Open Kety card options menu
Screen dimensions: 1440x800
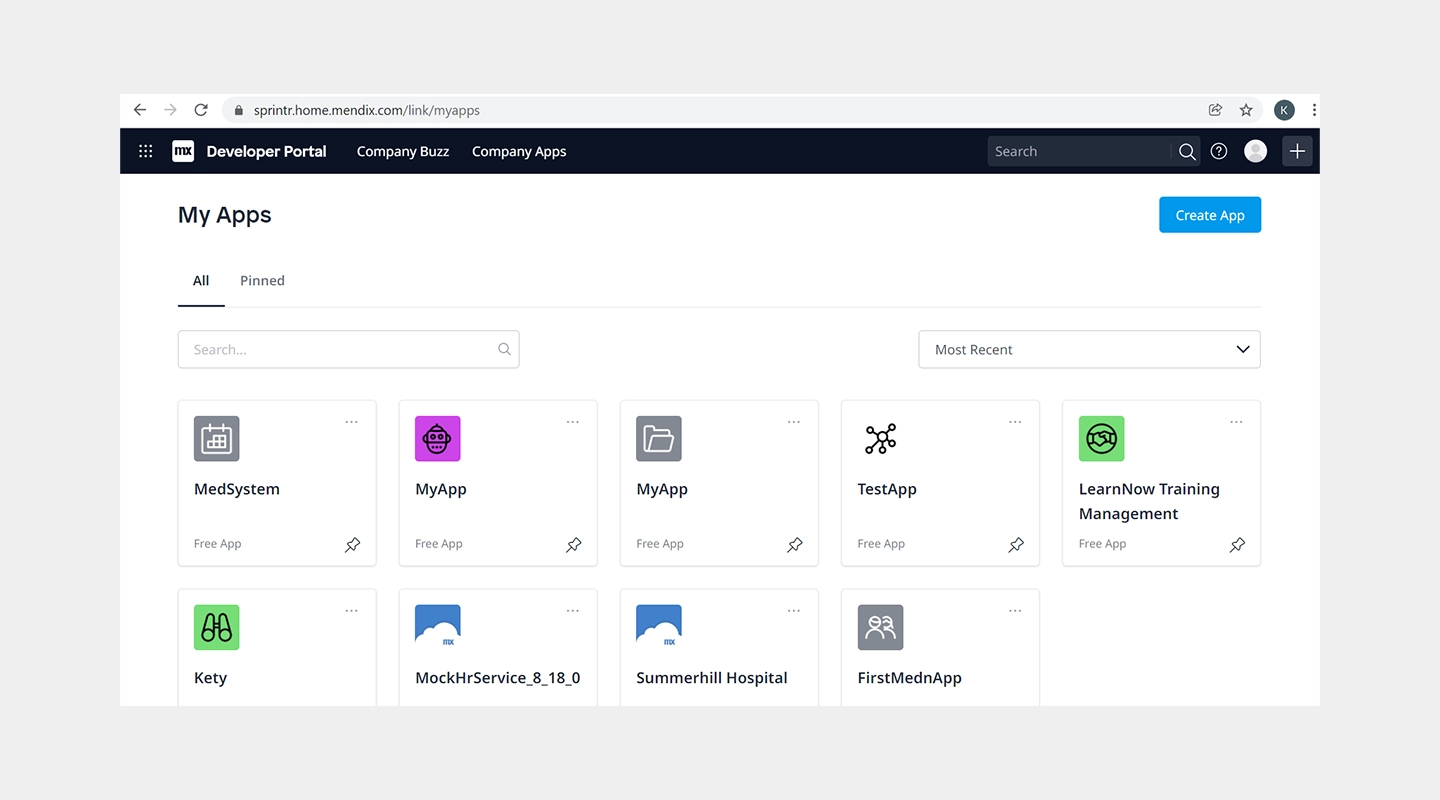pos(352,611)
